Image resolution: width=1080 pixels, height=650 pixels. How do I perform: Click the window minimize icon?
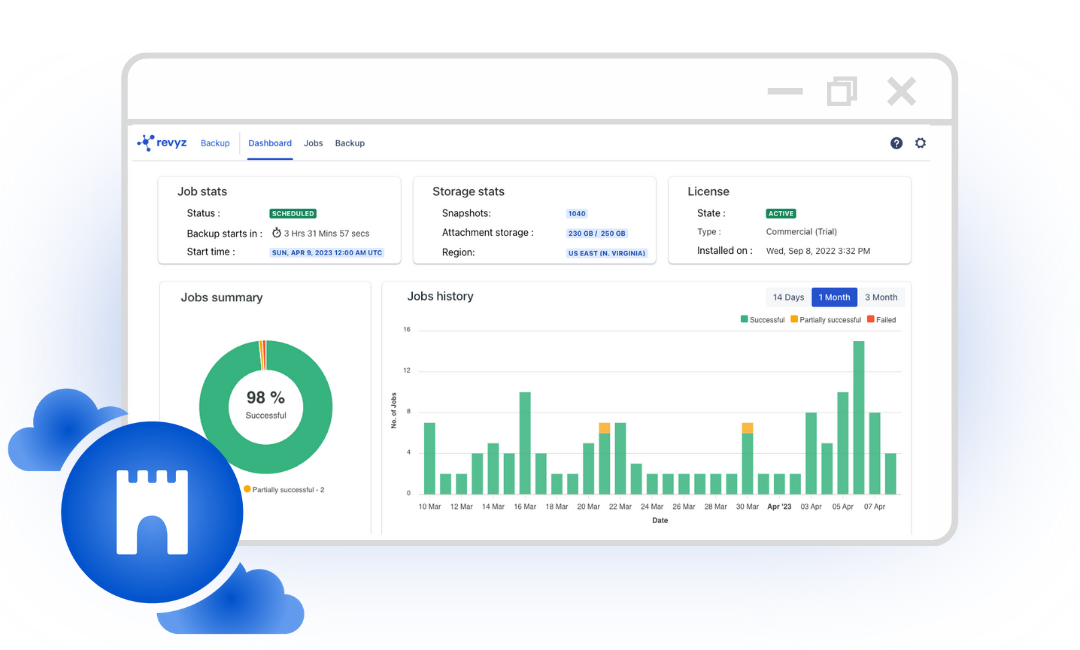(x=785, y=92)
